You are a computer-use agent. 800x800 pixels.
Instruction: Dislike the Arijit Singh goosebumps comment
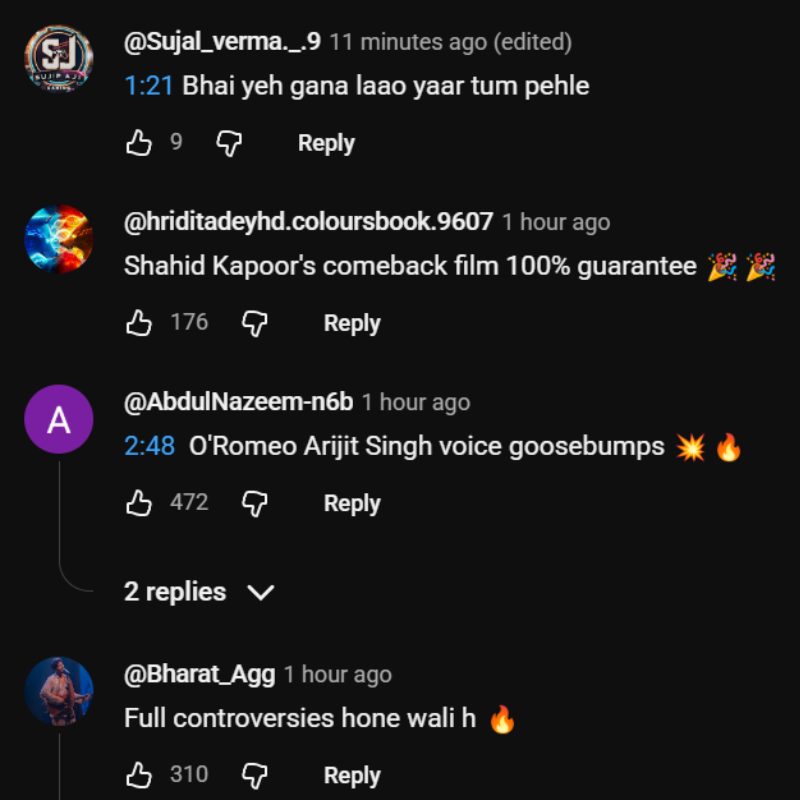coord(256,503)
